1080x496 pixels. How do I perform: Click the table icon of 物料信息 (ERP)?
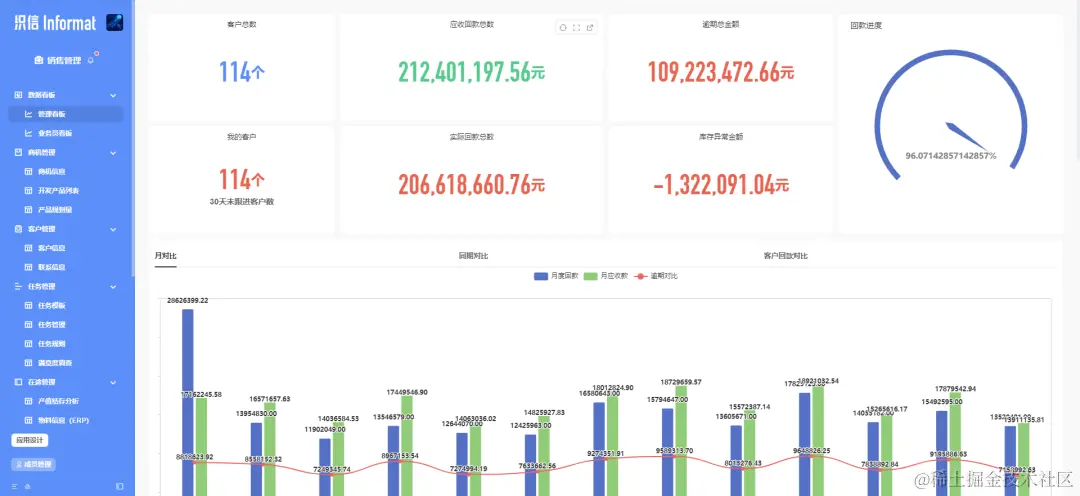29,420
